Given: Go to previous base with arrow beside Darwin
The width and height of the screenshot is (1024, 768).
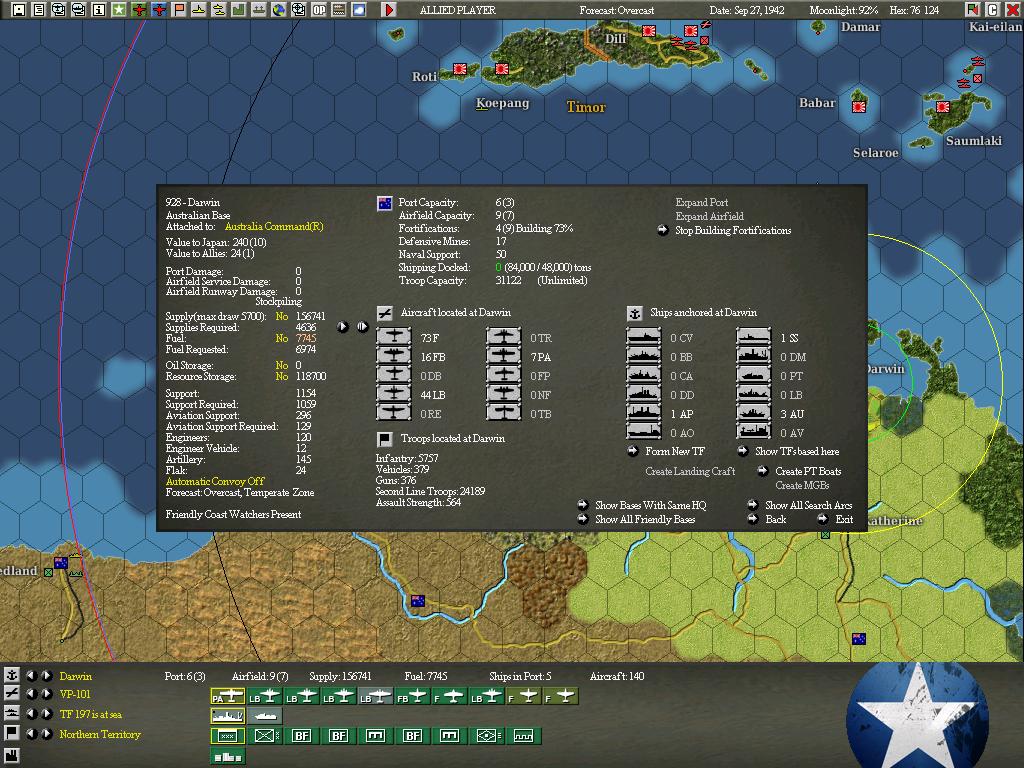Looking at the screenshot, I should (31, 676).
